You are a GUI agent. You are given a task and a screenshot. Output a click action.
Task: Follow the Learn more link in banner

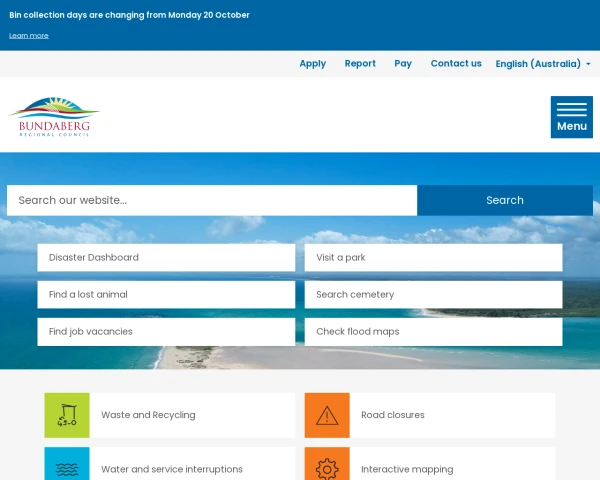pos(29,36)
